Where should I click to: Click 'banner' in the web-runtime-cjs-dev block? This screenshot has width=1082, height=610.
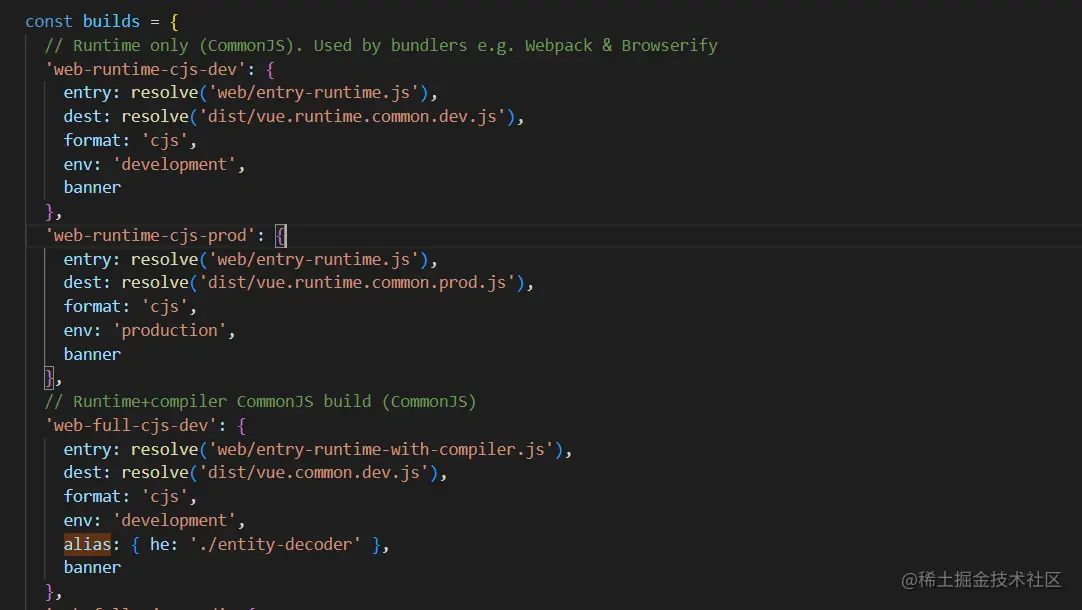point(92,188)
